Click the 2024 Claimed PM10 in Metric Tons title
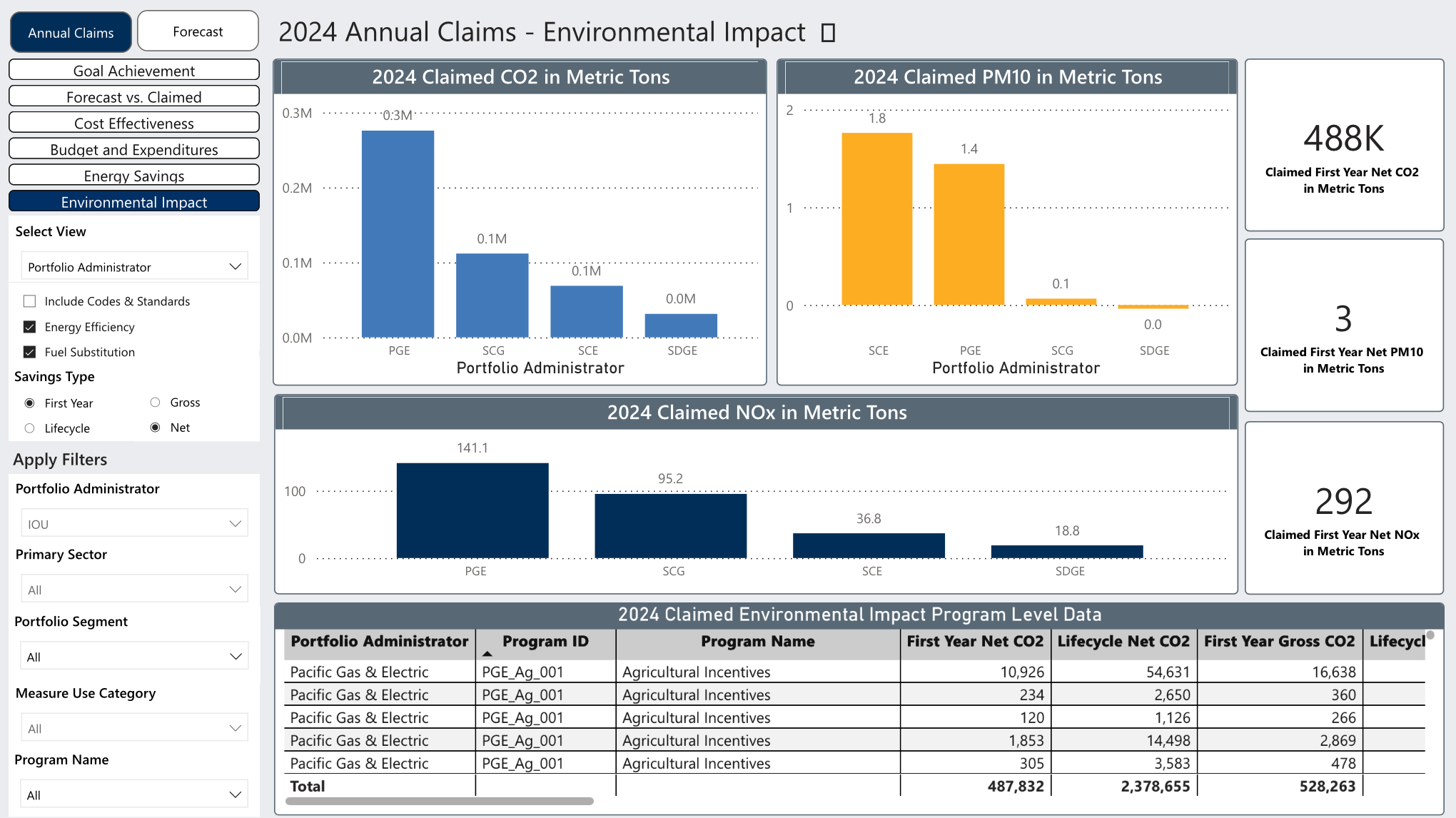The image size is (1456, 818). [x=1008, y=77]
